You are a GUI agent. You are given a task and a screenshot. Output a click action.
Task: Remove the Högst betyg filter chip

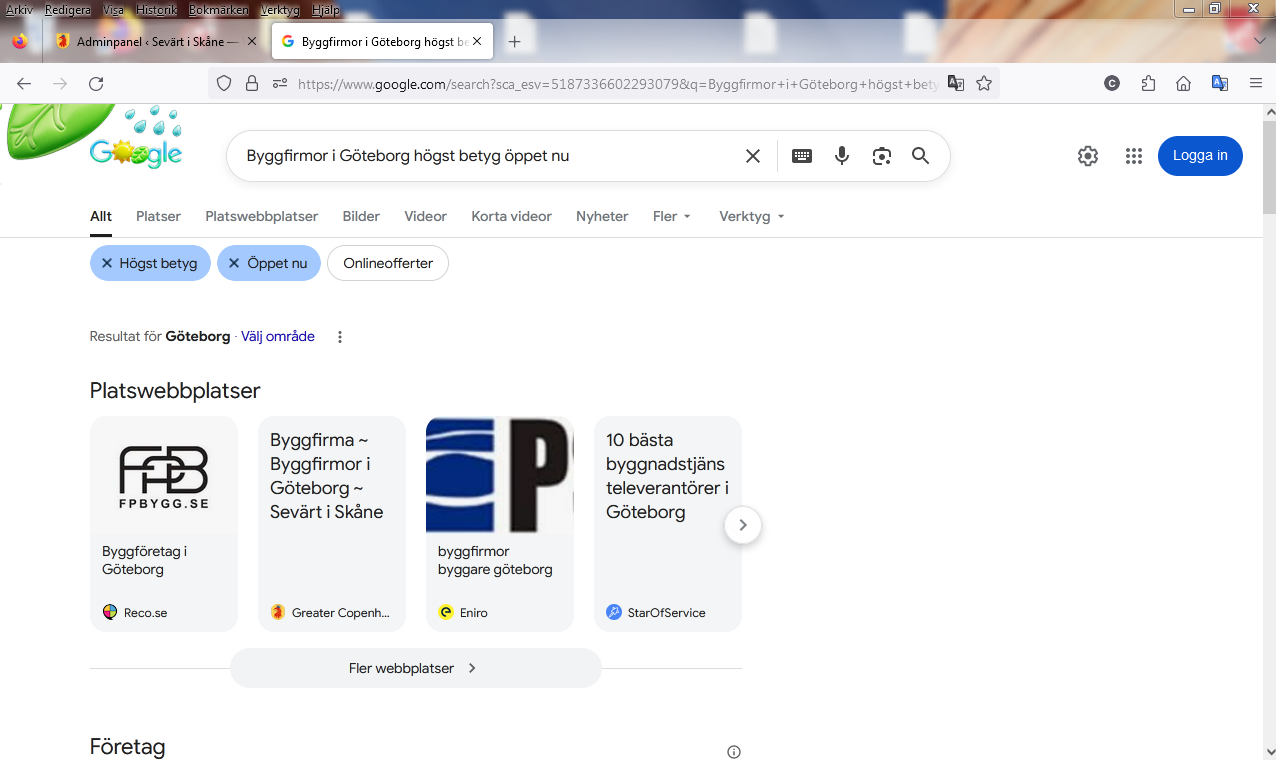[x=107, y=263]
